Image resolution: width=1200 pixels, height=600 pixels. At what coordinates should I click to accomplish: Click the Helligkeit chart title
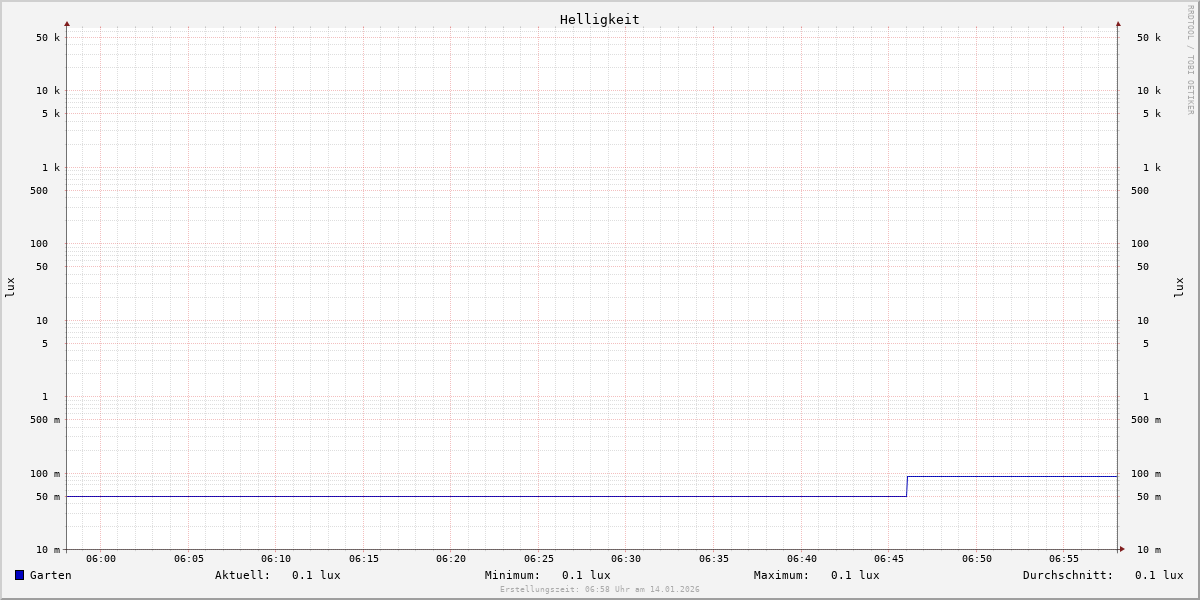pyautogui.click(x=599, y=19)
